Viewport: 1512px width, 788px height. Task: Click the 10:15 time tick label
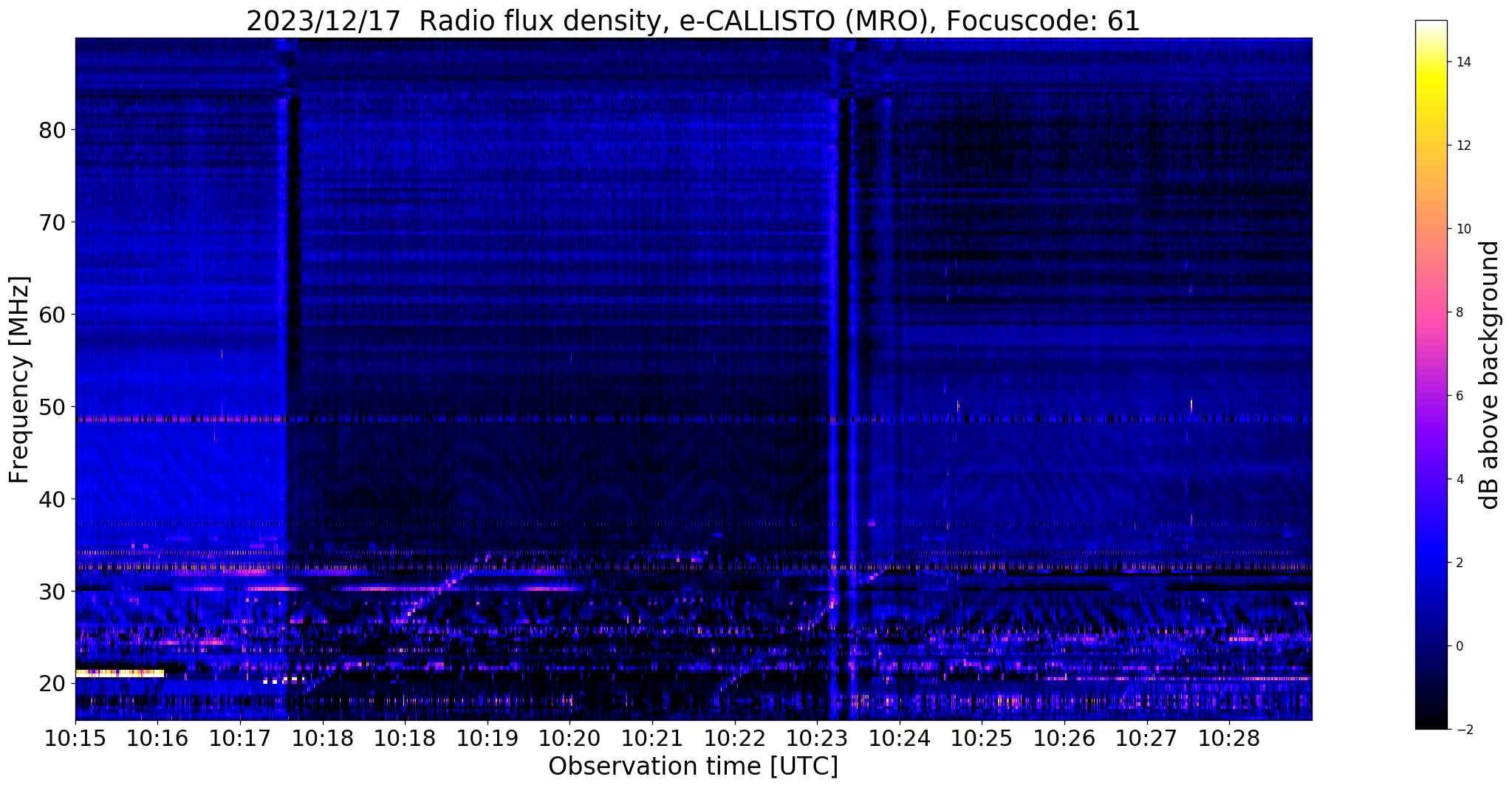75,739
